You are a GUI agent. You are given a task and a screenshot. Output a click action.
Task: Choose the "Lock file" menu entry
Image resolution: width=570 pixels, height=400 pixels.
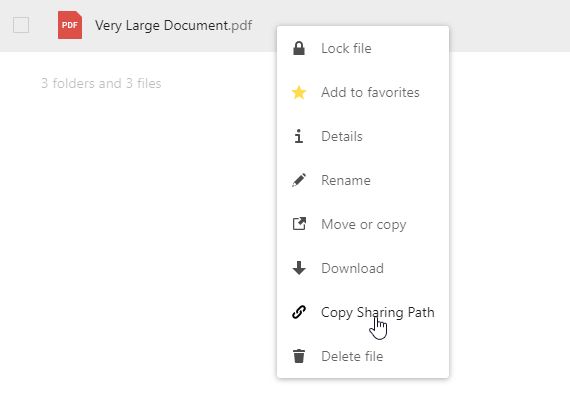pos(346,48)
